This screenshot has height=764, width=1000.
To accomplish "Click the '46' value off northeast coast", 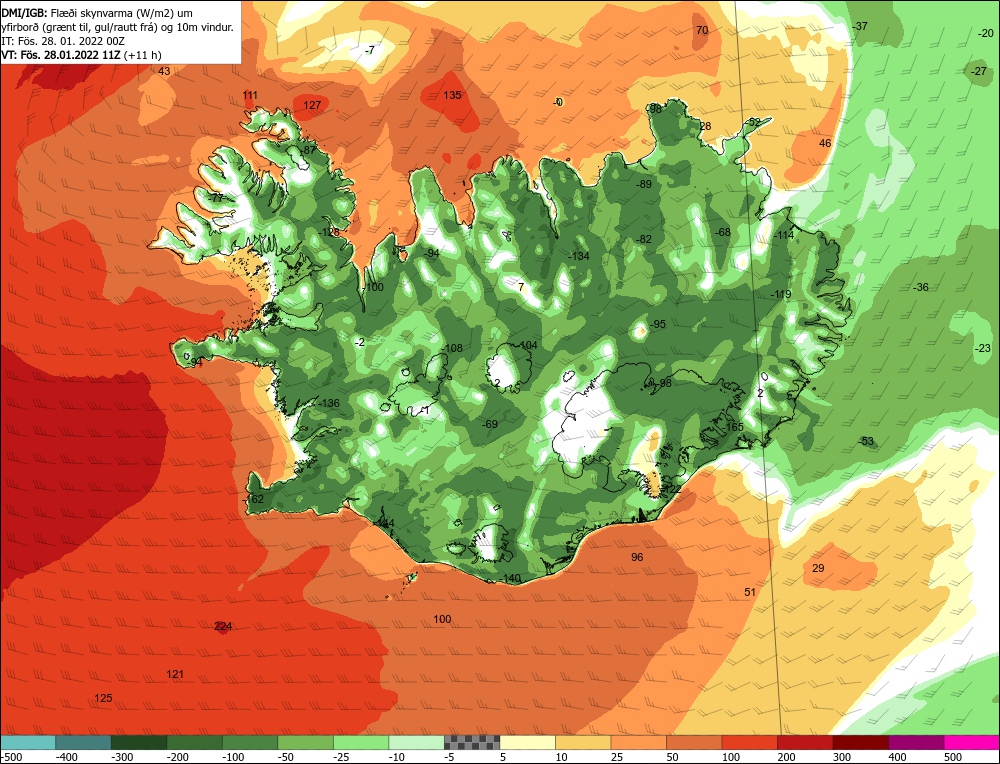I will click(x=825, y=143).
